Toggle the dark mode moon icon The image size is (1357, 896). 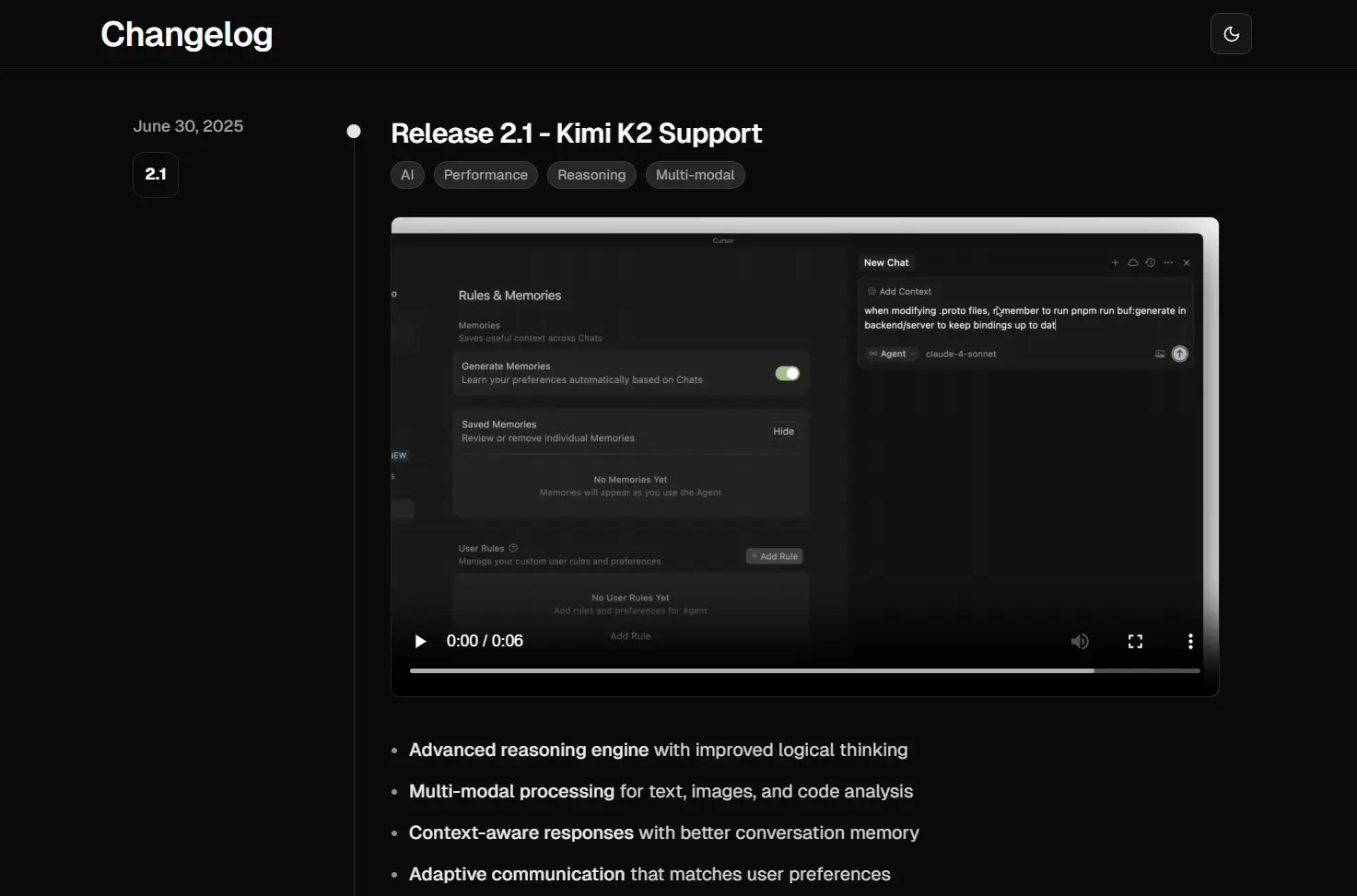[x=1231, y=34]
